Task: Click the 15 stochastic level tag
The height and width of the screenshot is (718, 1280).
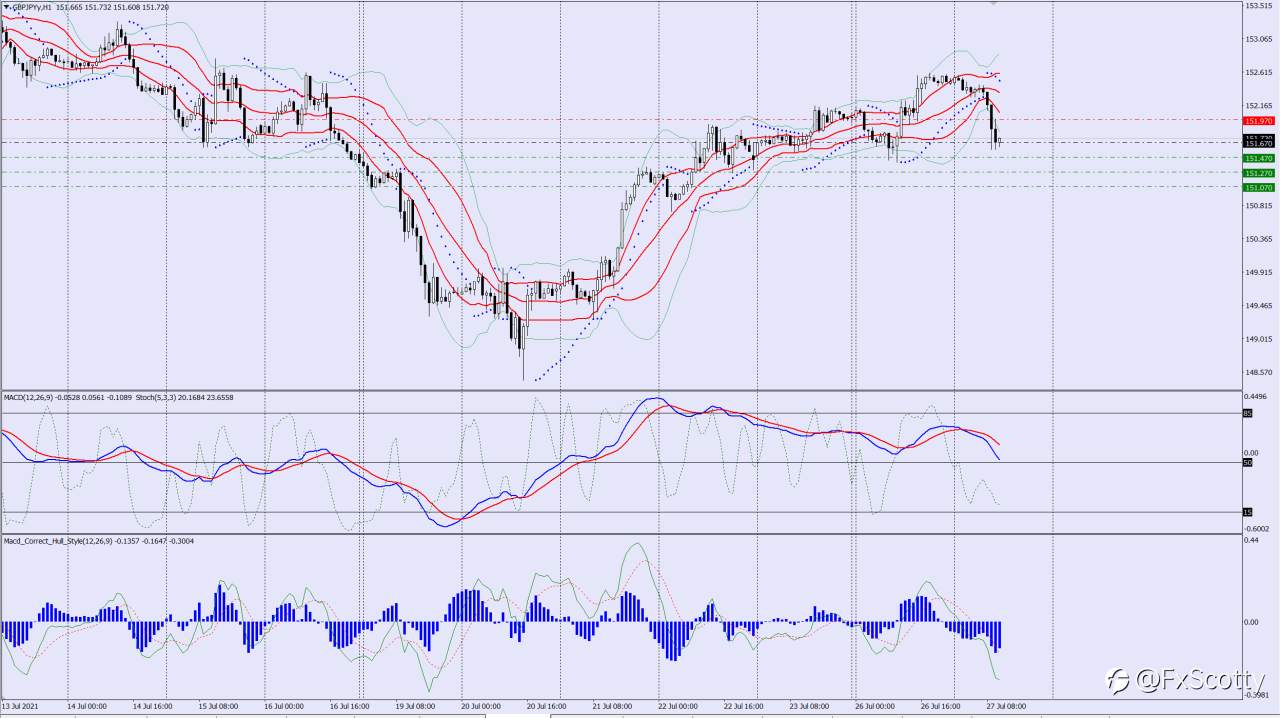Action: (x=1247, y=512)
